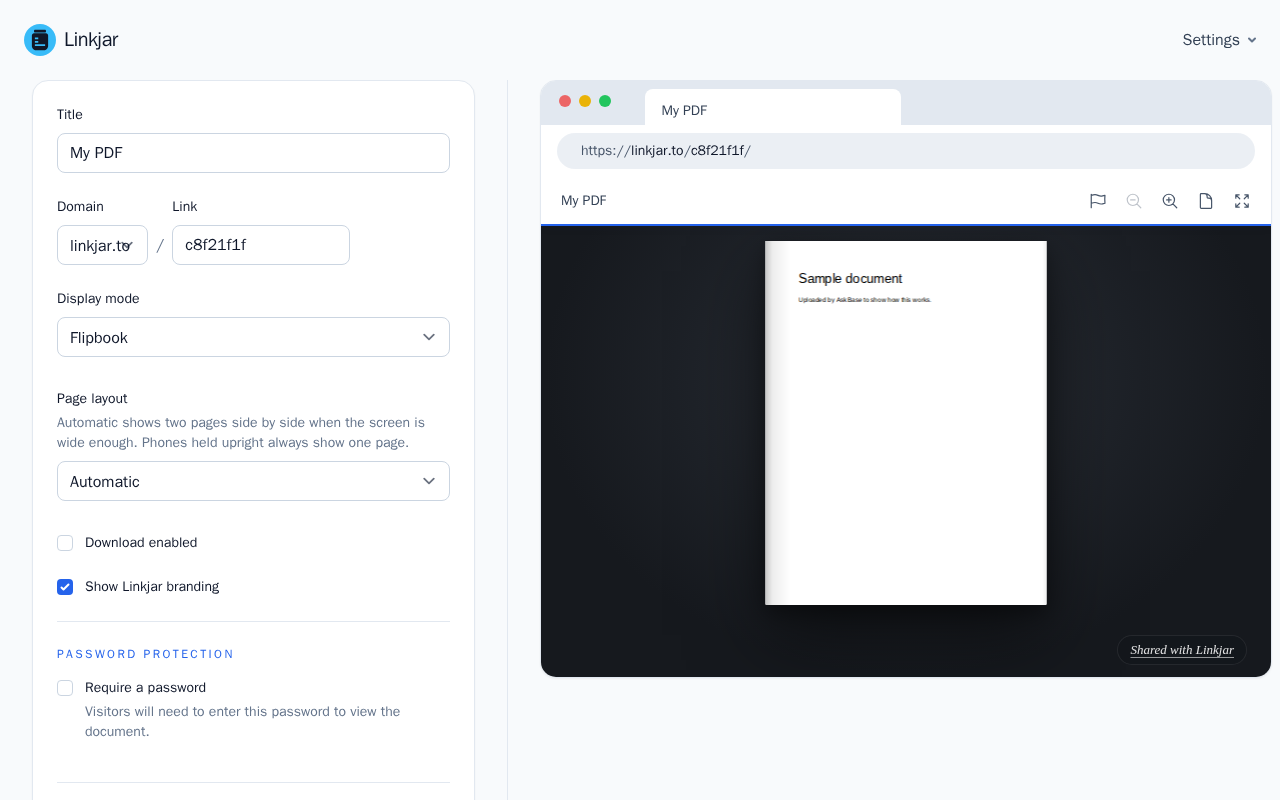Click the red window dot in preview
This screenshot has height=800, width=1280.
pyautogui.click(x=565, y=101)
